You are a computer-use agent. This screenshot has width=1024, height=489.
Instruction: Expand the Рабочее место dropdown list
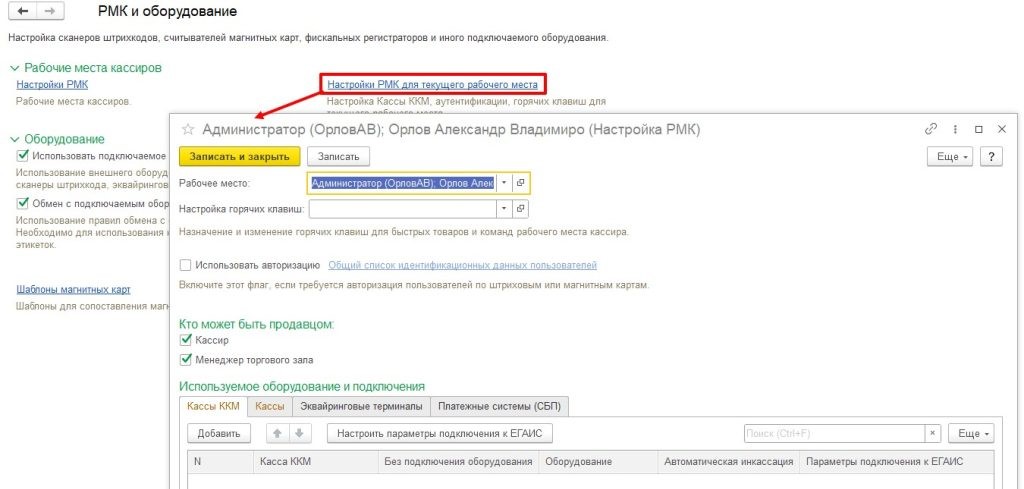(x=504, y=183)
